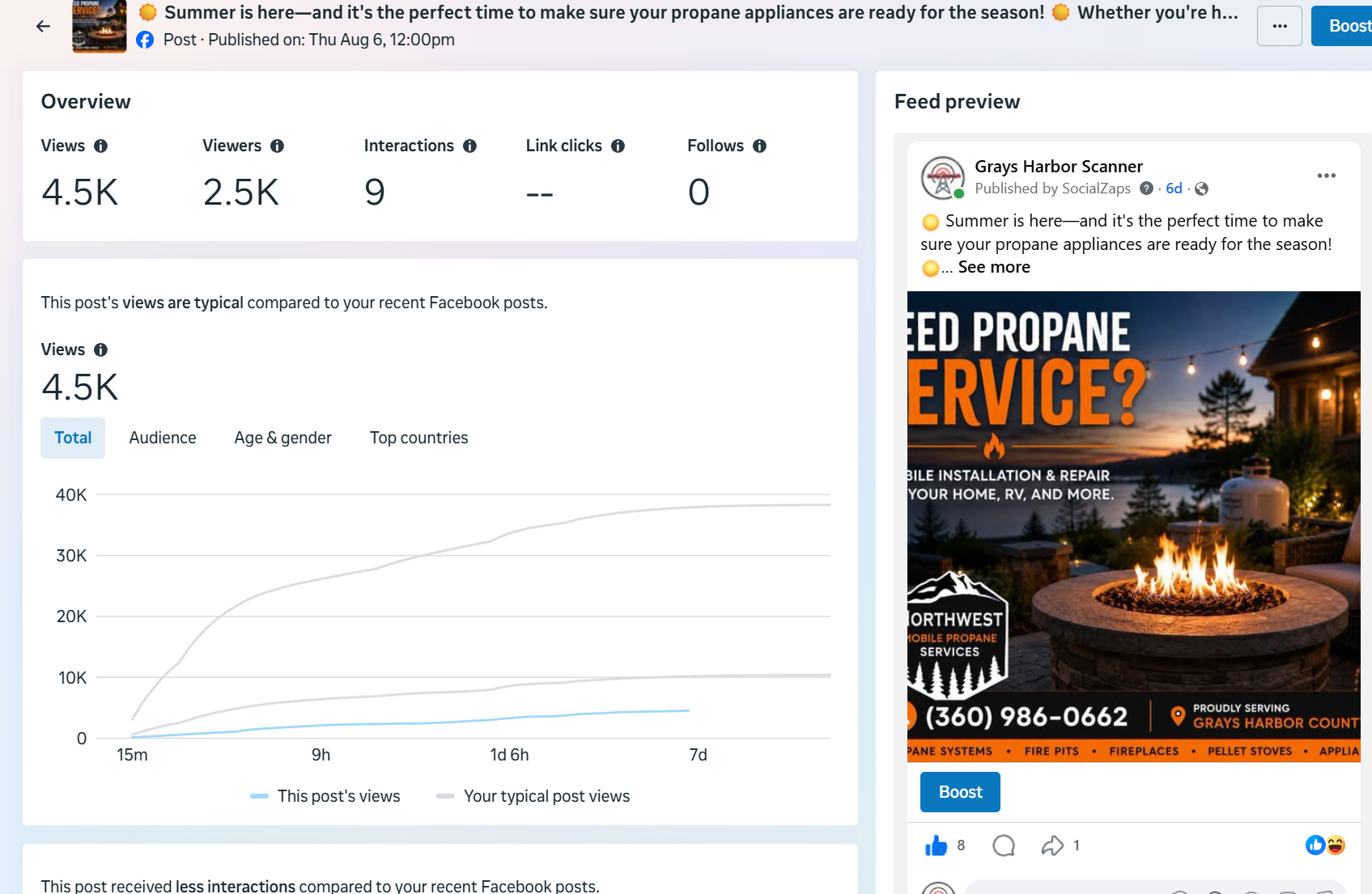Open the 6d timestamp link

(1174, 189)
